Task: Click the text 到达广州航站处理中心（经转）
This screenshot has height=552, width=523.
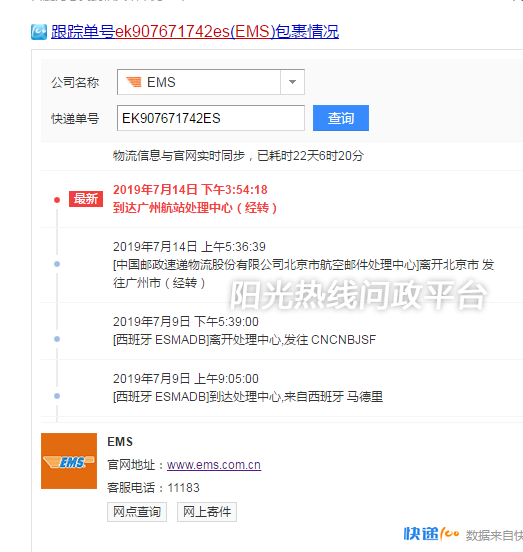Action: (195, 208)
